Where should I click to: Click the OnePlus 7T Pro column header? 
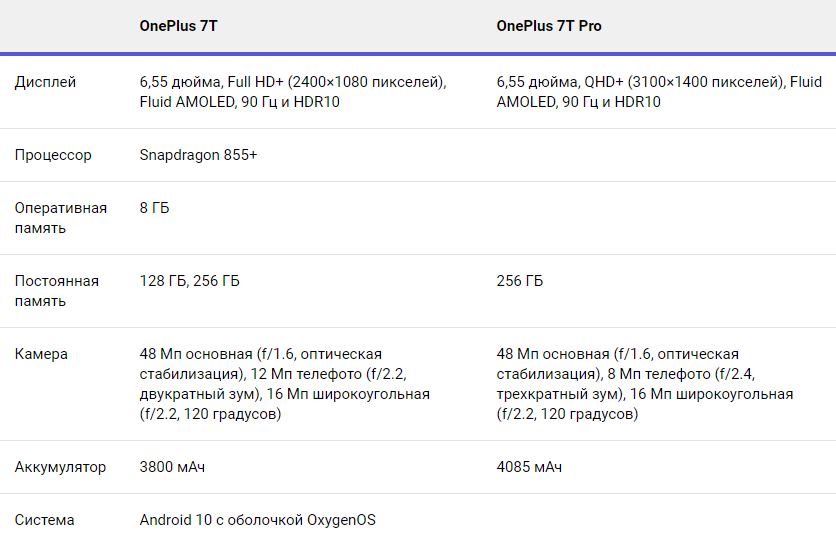coord(549,26)
